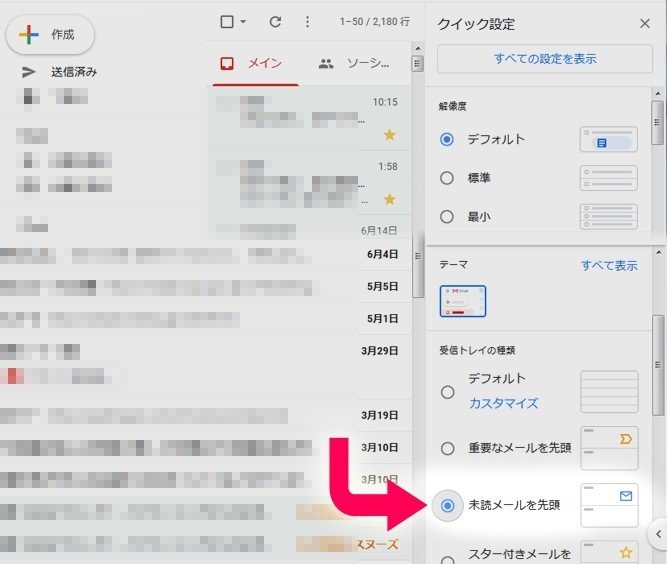
Task: Open the more options three-dot menu
Action: click(307, 22)
